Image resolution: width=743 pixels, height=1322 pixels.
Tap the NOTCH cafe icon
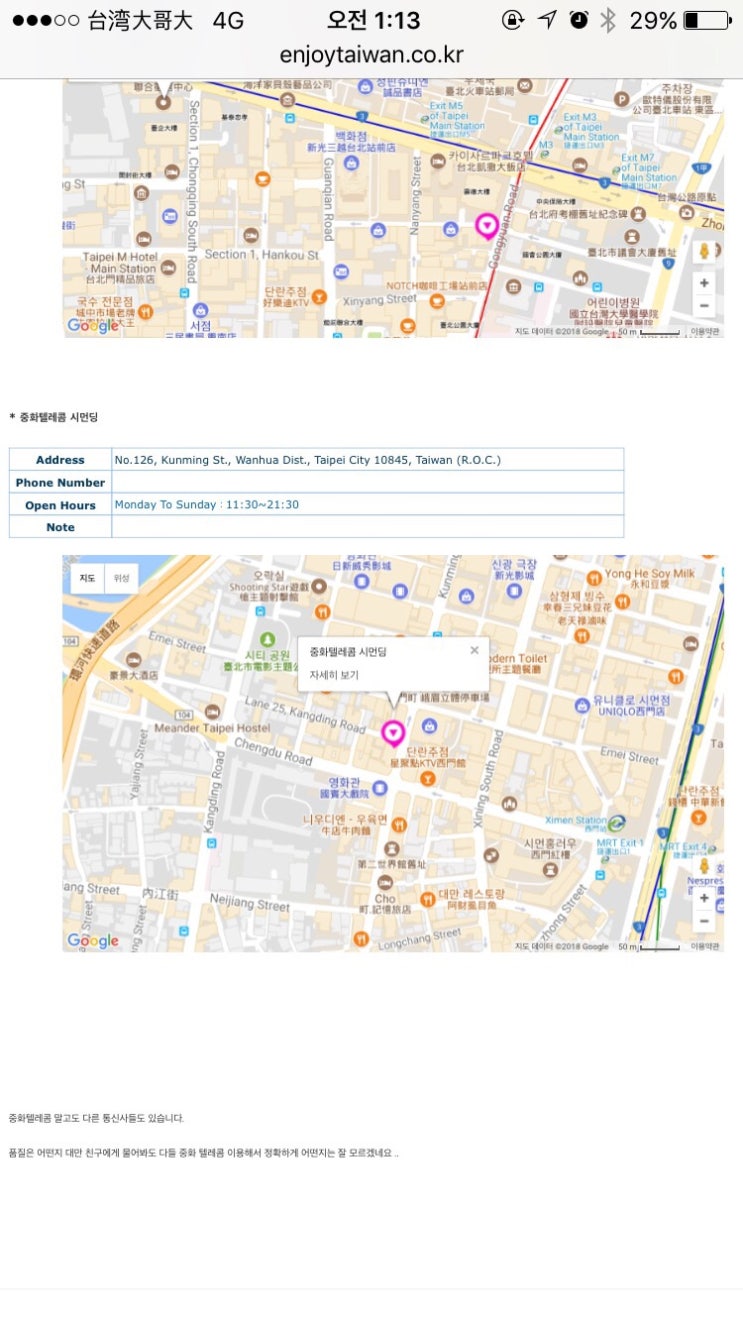pyautogui.click(x=437, y=300)
